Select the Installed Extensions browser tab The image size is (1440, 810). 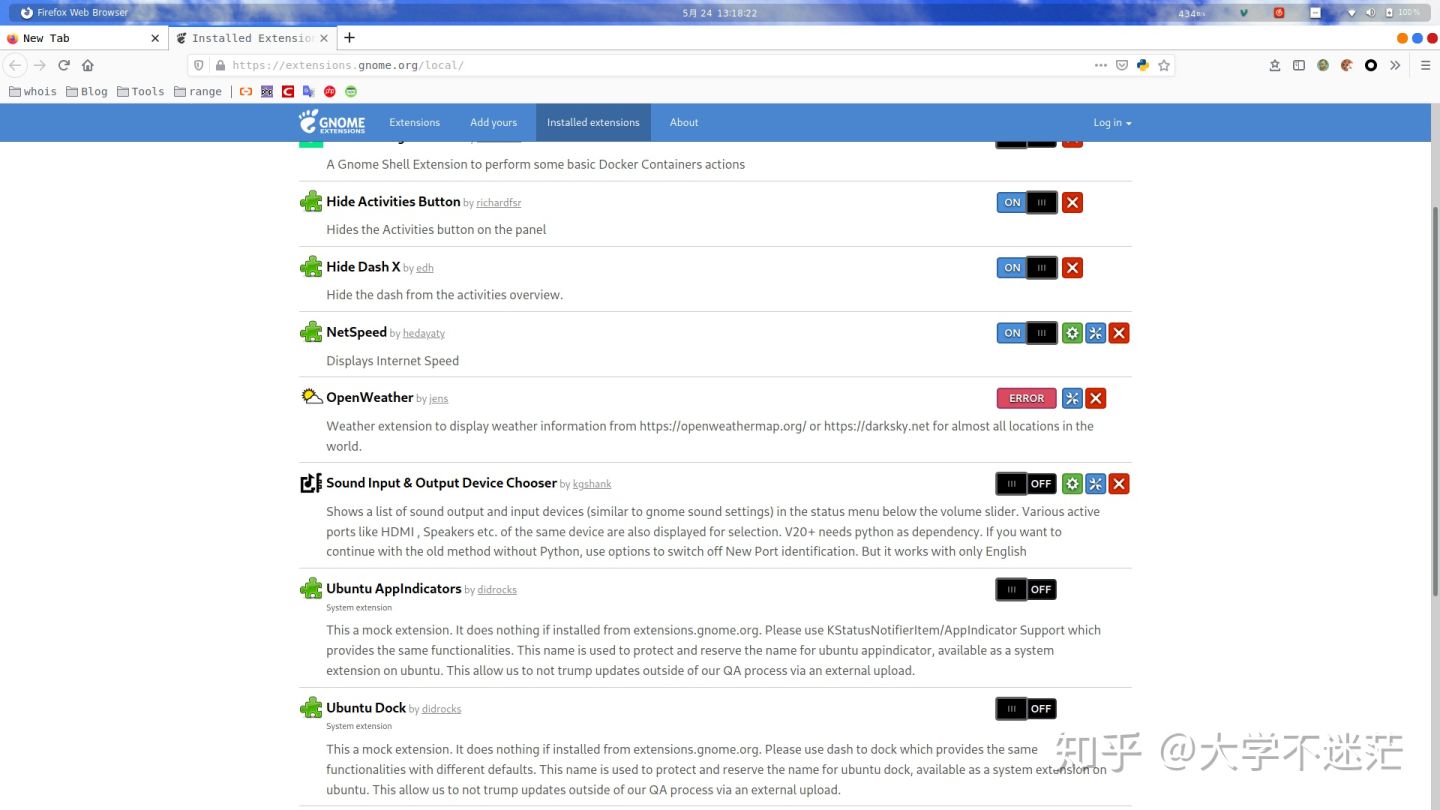click(251, 38)
